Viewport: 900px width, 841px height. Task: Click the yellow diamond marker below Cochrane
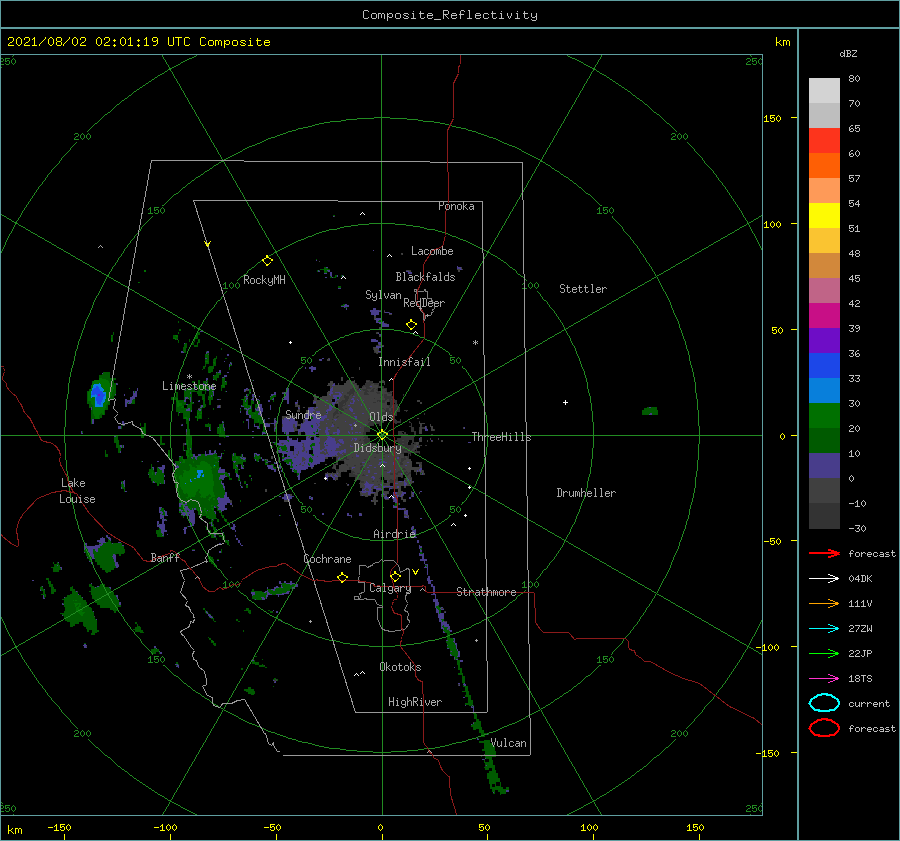point(342,577)
